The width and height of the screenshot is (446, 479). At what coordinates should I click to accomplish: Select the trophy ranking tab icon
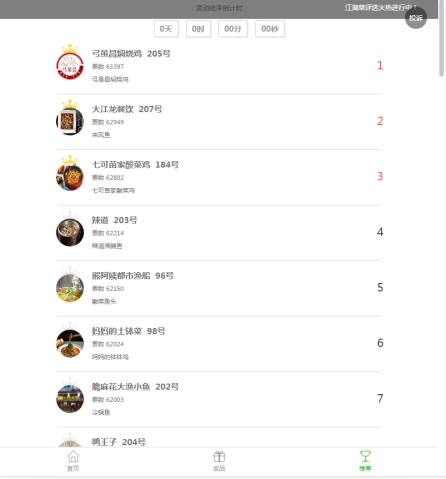365,456
